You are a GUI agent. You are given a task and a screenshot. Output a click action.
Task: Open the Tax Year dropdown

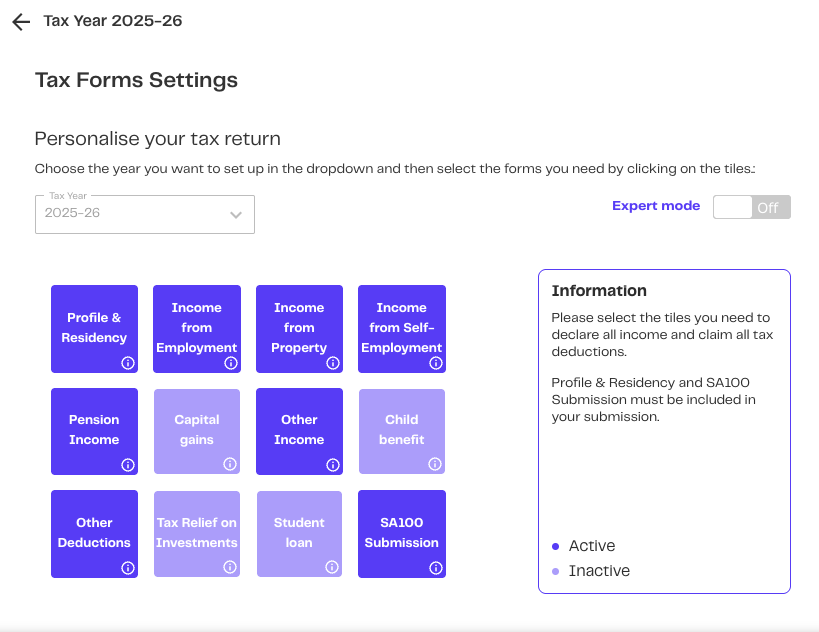tap(144, 214)
